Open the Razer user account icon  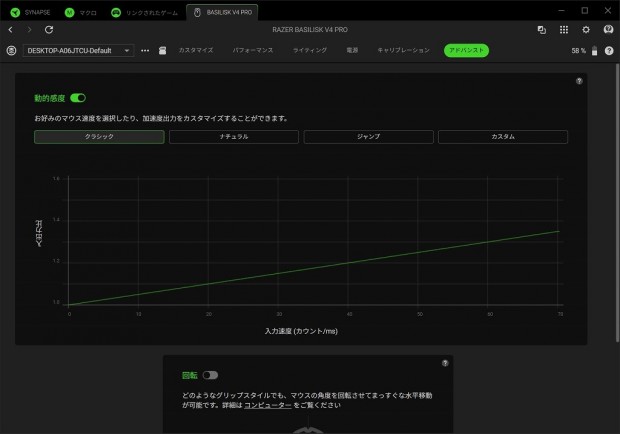click(x=608, y=30)
